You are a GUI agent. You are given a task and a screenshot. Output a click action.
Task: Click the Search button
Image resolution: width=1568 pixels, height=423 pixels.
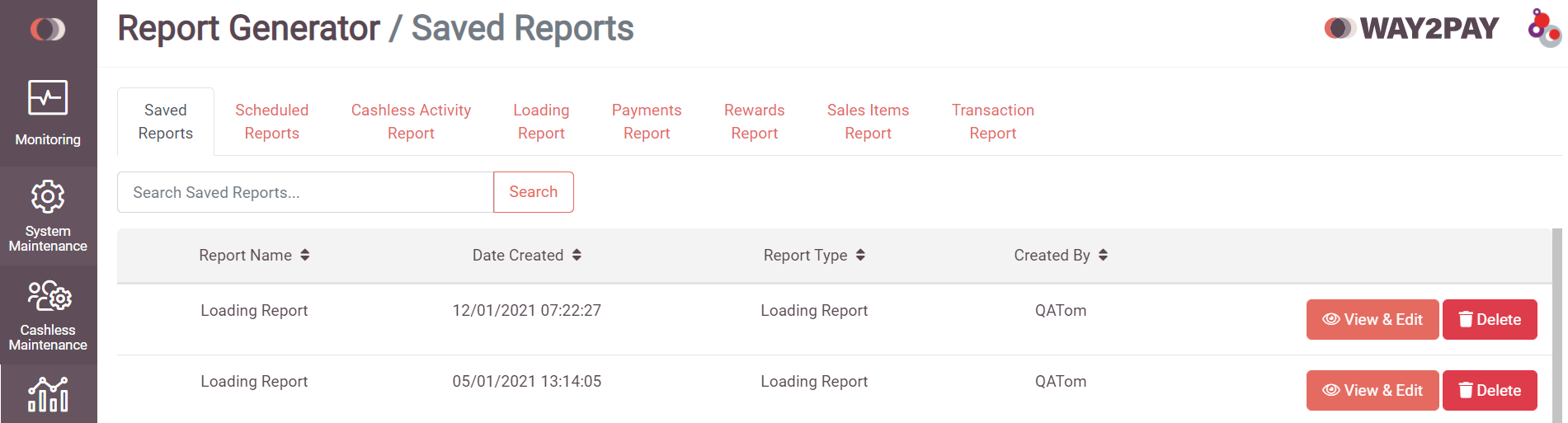(534, 192)
